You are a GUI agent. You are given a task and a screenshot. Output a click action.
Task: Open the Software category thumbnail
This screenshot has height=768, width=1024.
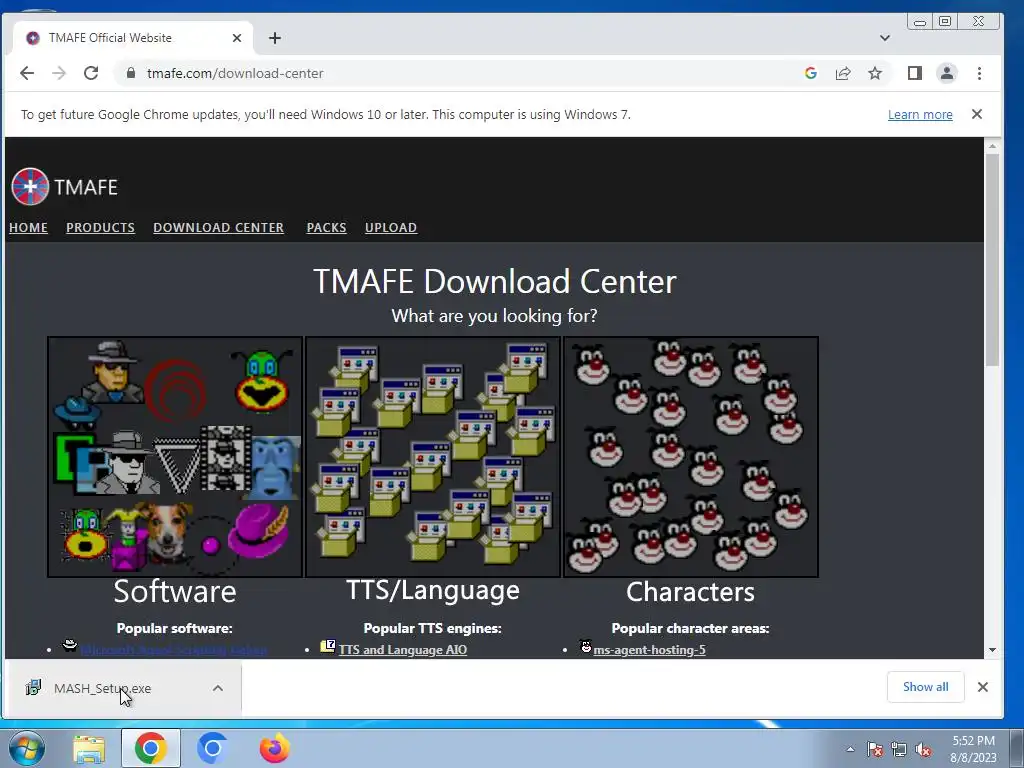(x=175, y=457)
